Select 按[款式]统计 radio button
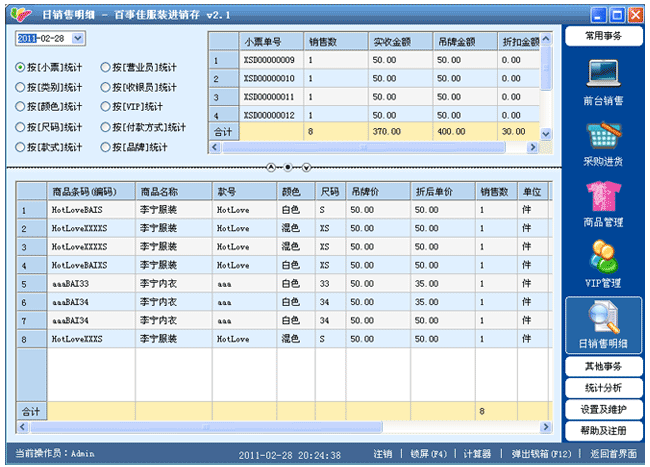 point(19,147)
